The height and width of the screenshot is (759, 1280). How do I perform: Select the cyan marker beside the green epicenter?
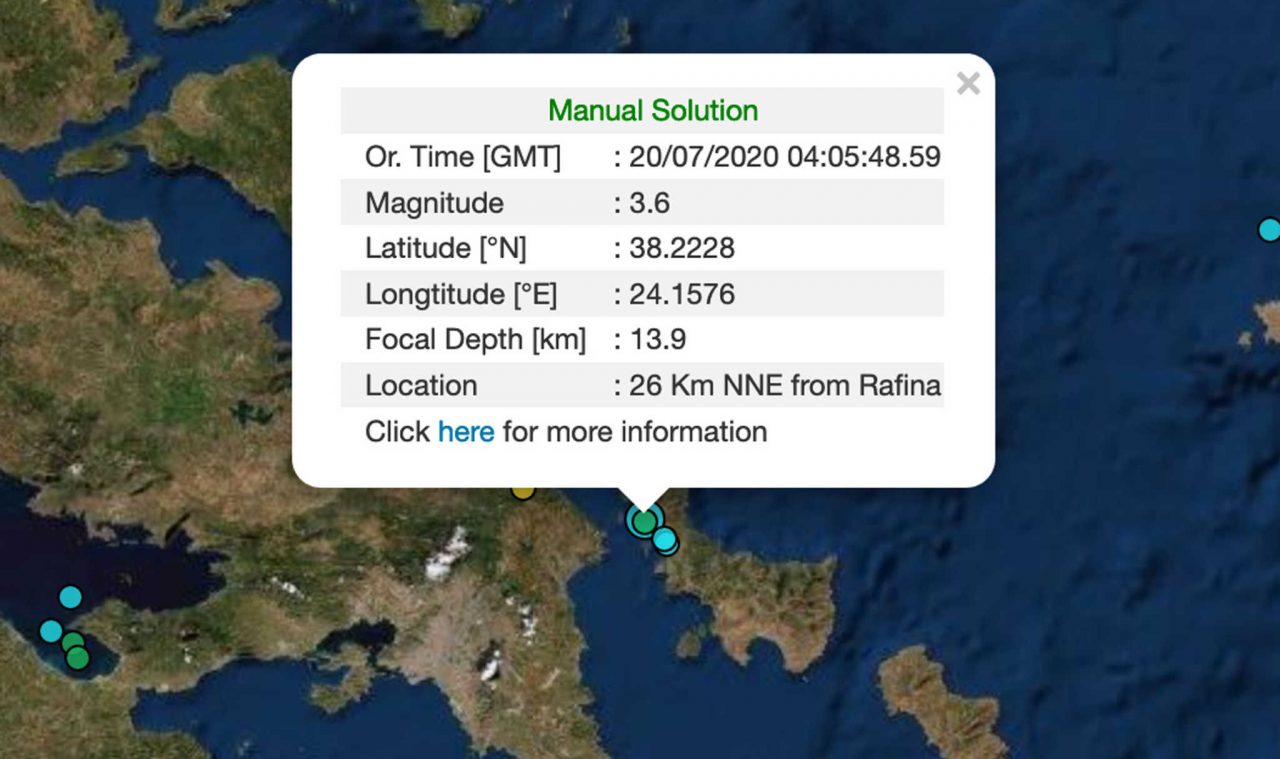pos(665,540)
